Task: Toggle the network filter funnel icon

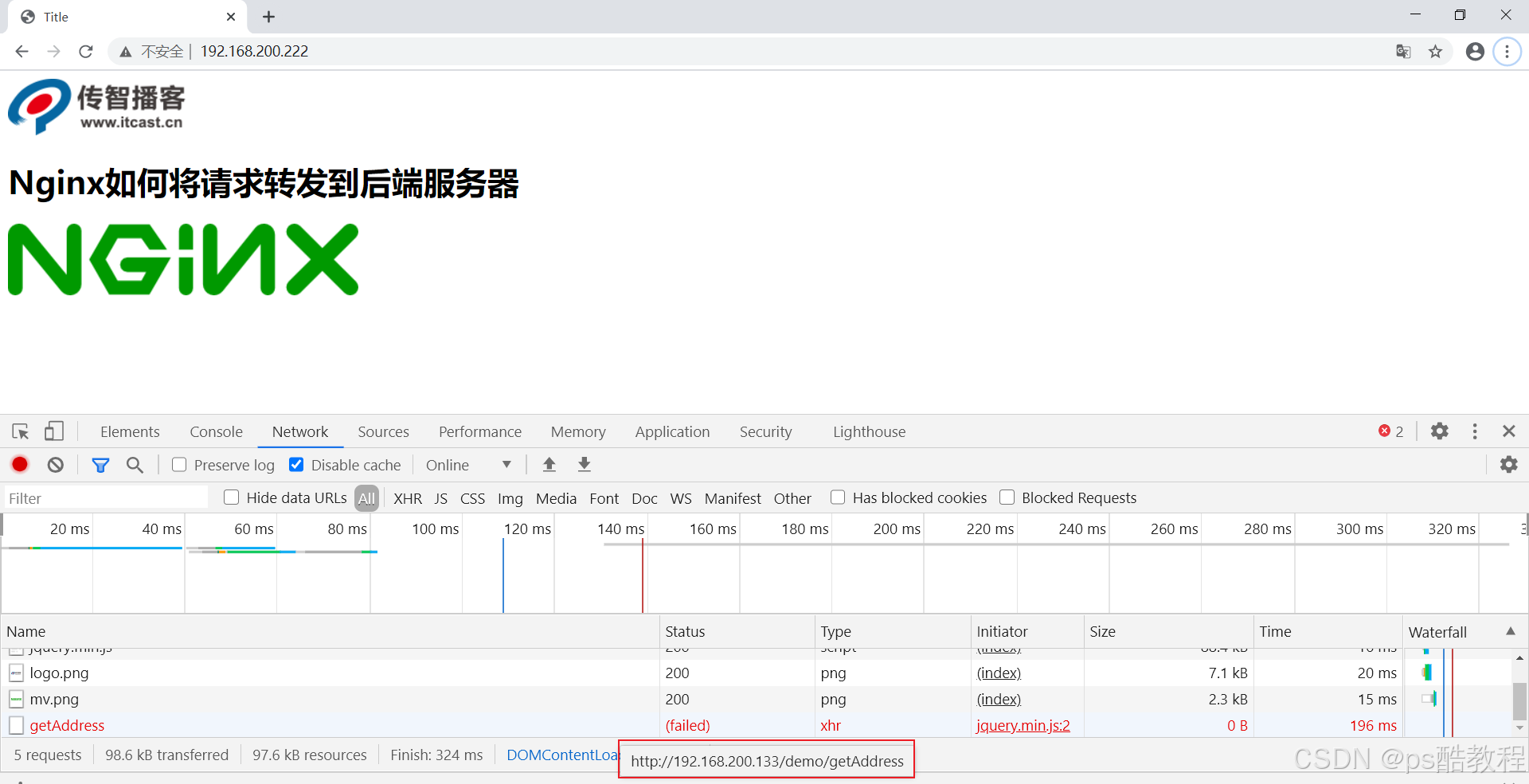Action: pyautogui.click(x=100, y=465)
